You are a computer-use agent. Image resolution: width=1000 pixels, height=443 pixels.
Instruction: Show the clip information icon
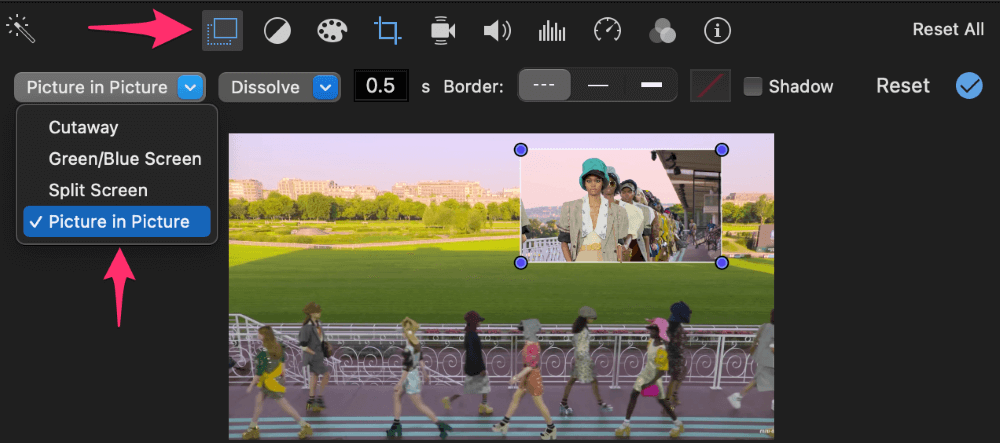[x=717, y=31]
